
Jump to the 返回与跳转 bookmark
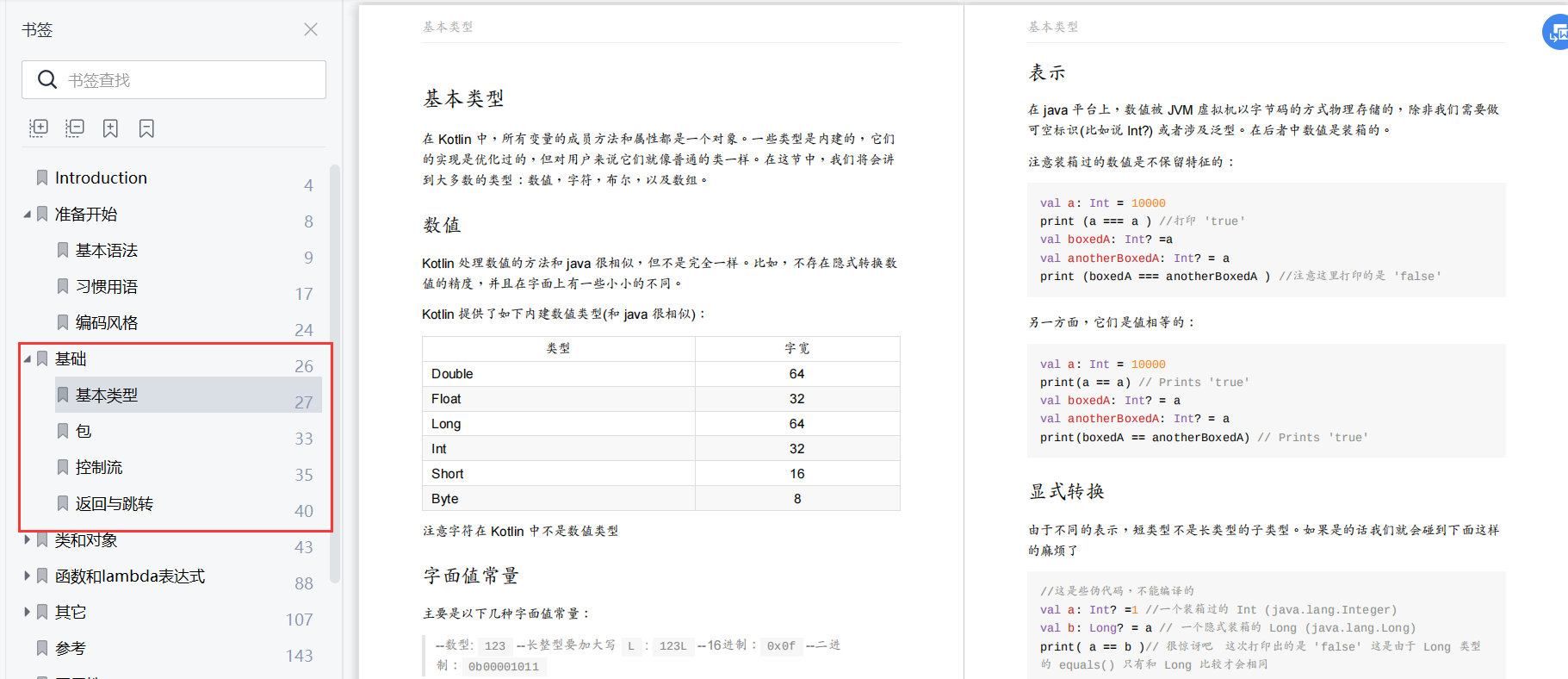115,503
